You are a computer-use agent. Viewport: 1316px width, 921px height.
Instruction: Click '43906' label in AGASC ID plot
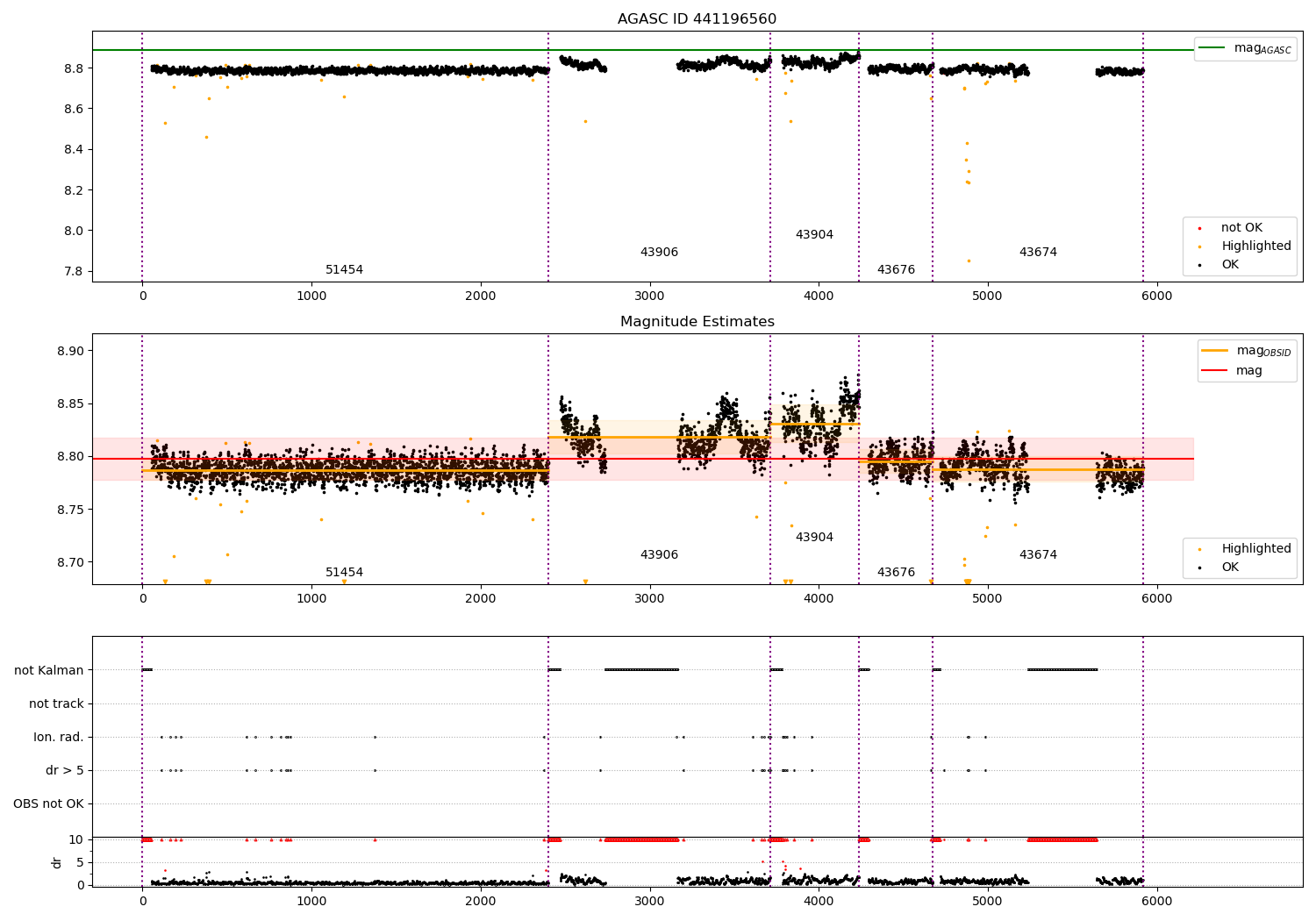click(659, 252)
